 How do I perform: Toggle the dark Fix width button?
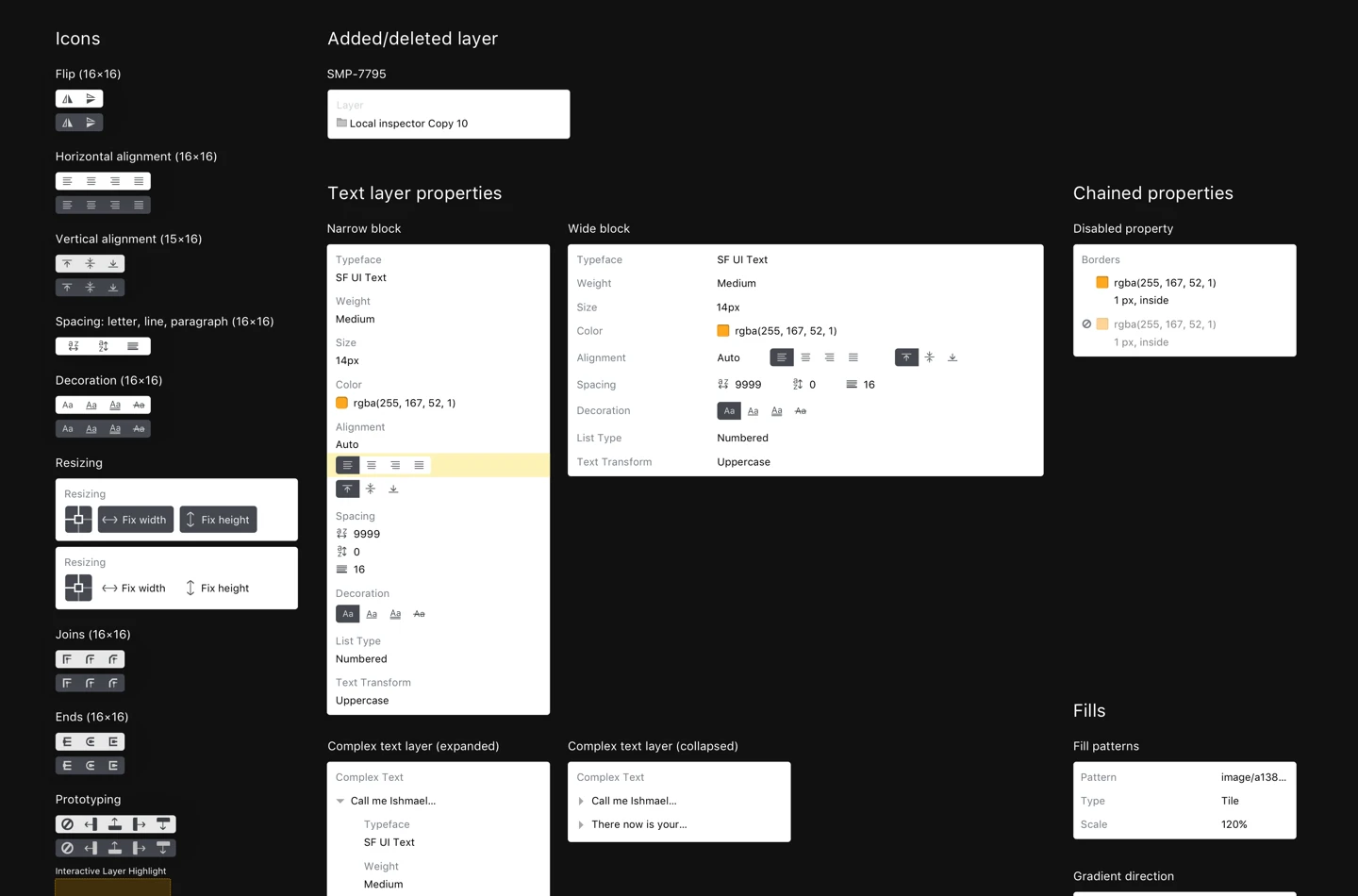pos(136,520)
